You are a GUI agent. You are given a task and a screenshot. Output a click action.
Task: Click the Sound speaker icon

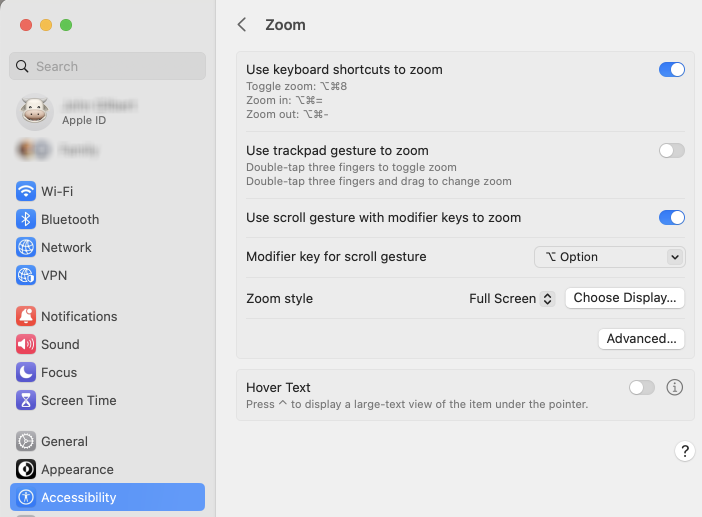point(26,344)
